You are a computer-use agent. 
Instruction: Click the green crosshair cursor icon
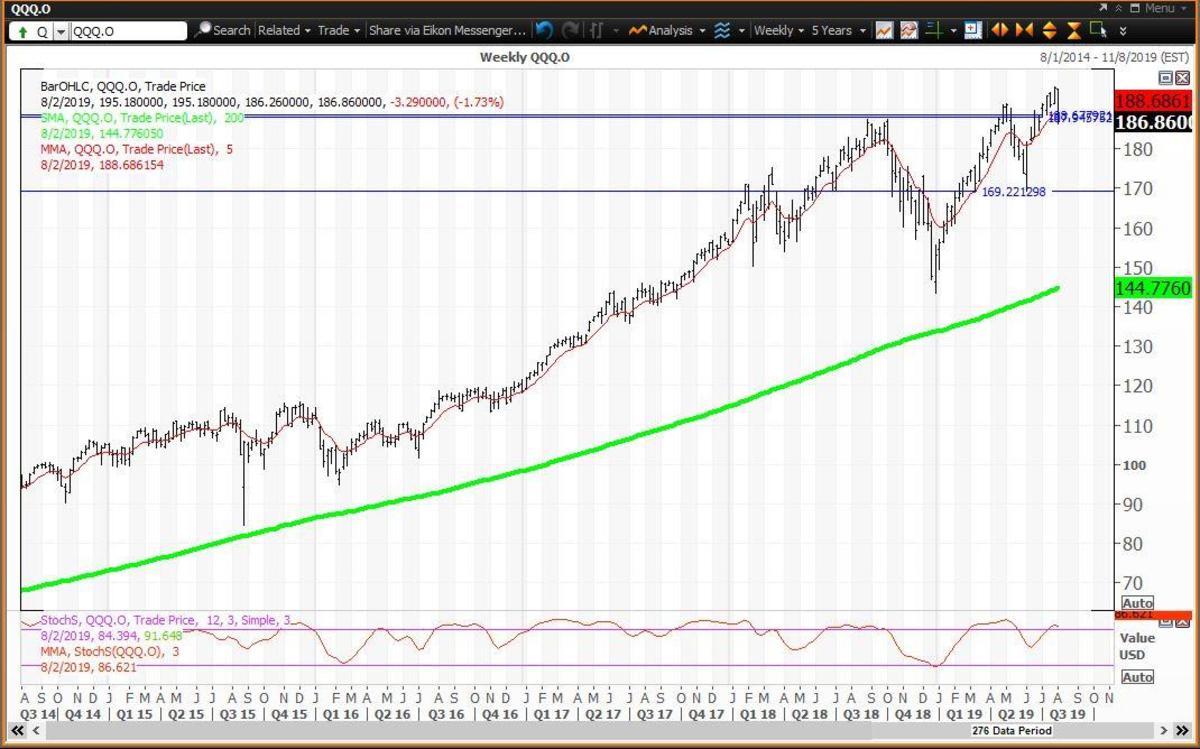[934, 30]
